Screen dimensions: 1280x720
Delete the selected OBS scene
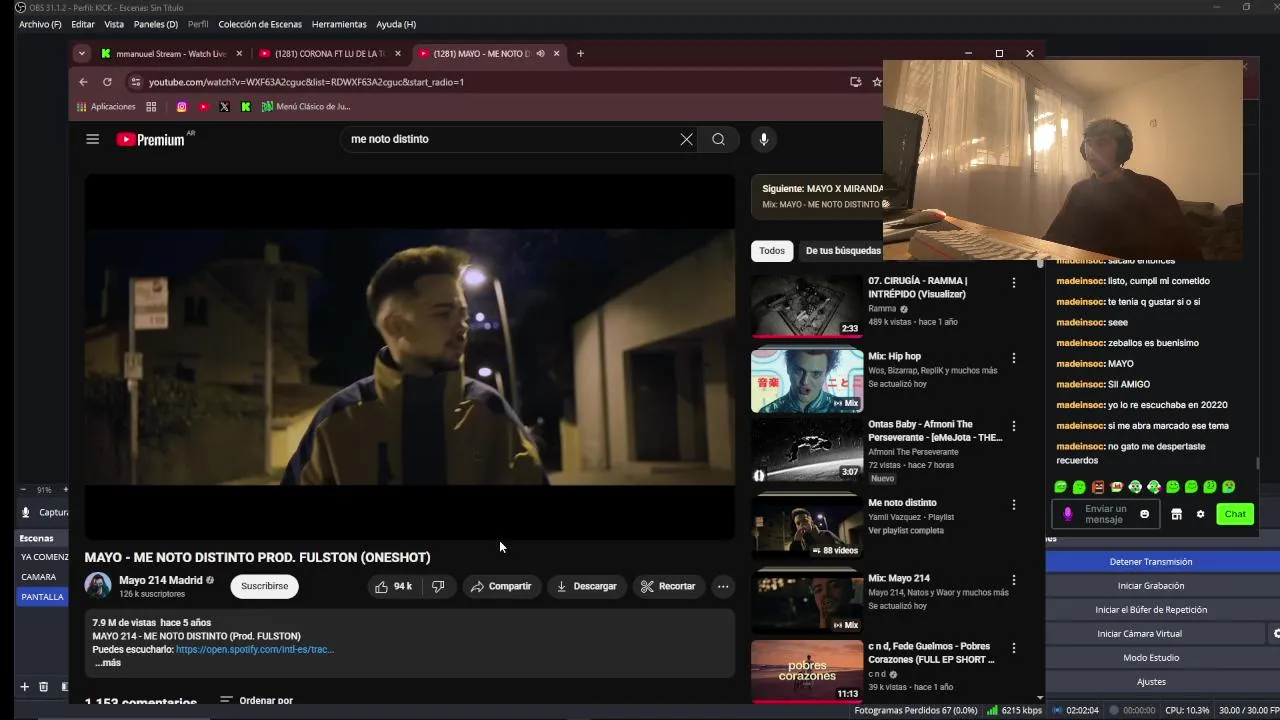(43, 687)
